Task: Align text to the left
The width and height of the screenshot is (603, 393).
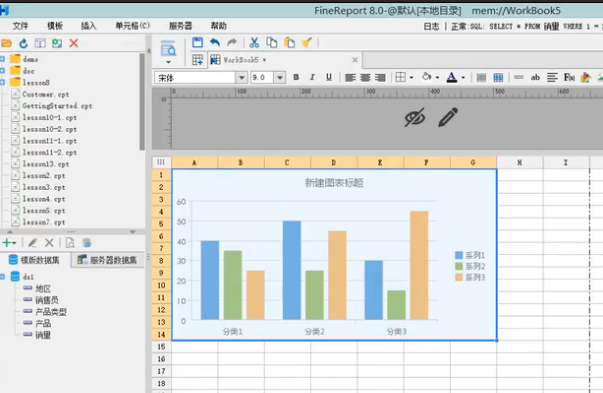Action: tap(350, 78)
